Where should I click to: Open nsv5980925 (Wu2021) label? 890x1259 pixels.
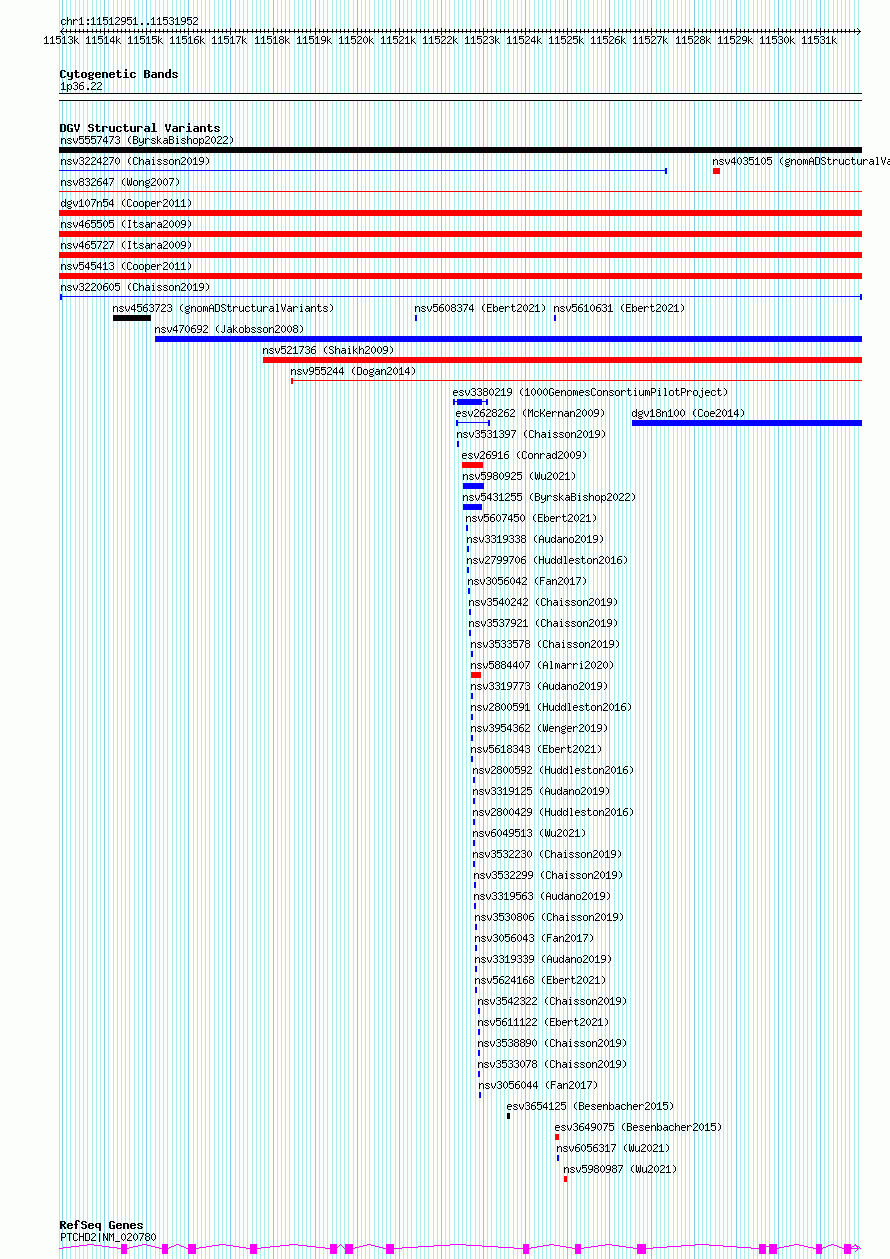[519, 476]
